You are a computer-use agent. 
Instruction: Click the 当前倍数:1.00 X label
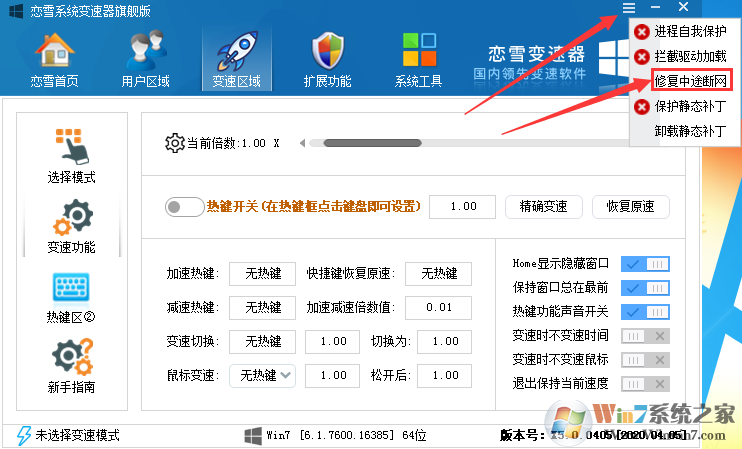(233, 143)
